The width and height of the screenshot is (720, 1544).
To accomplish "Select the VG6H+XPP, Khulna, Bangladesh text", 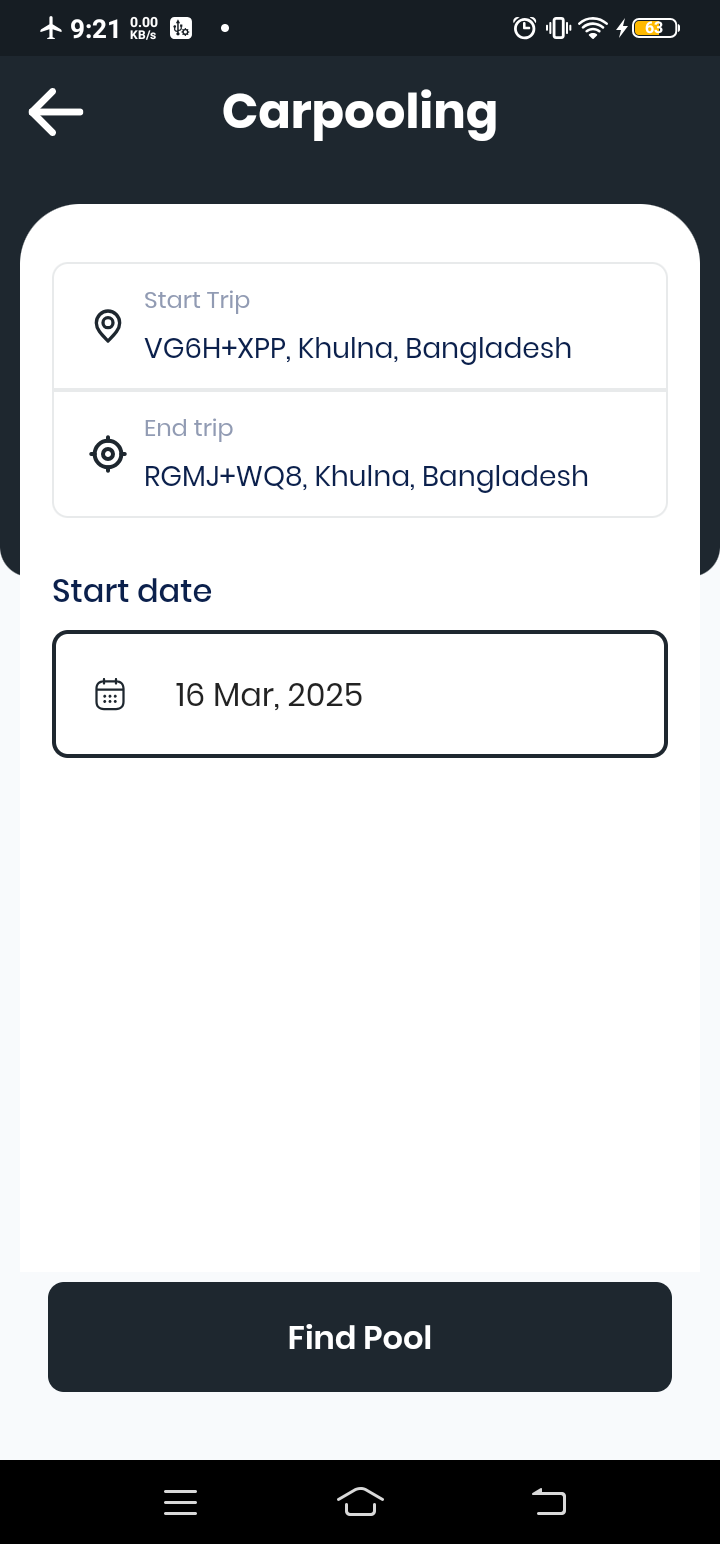I will (358, 348).
